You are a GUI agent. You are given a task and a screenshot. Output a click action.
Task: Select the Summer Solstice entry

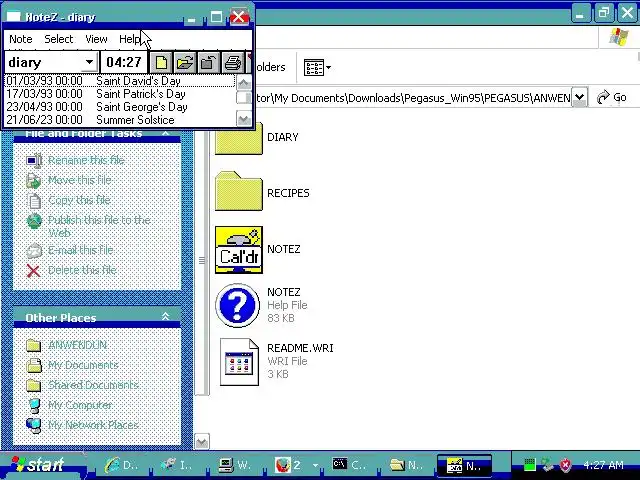(120, 120)
